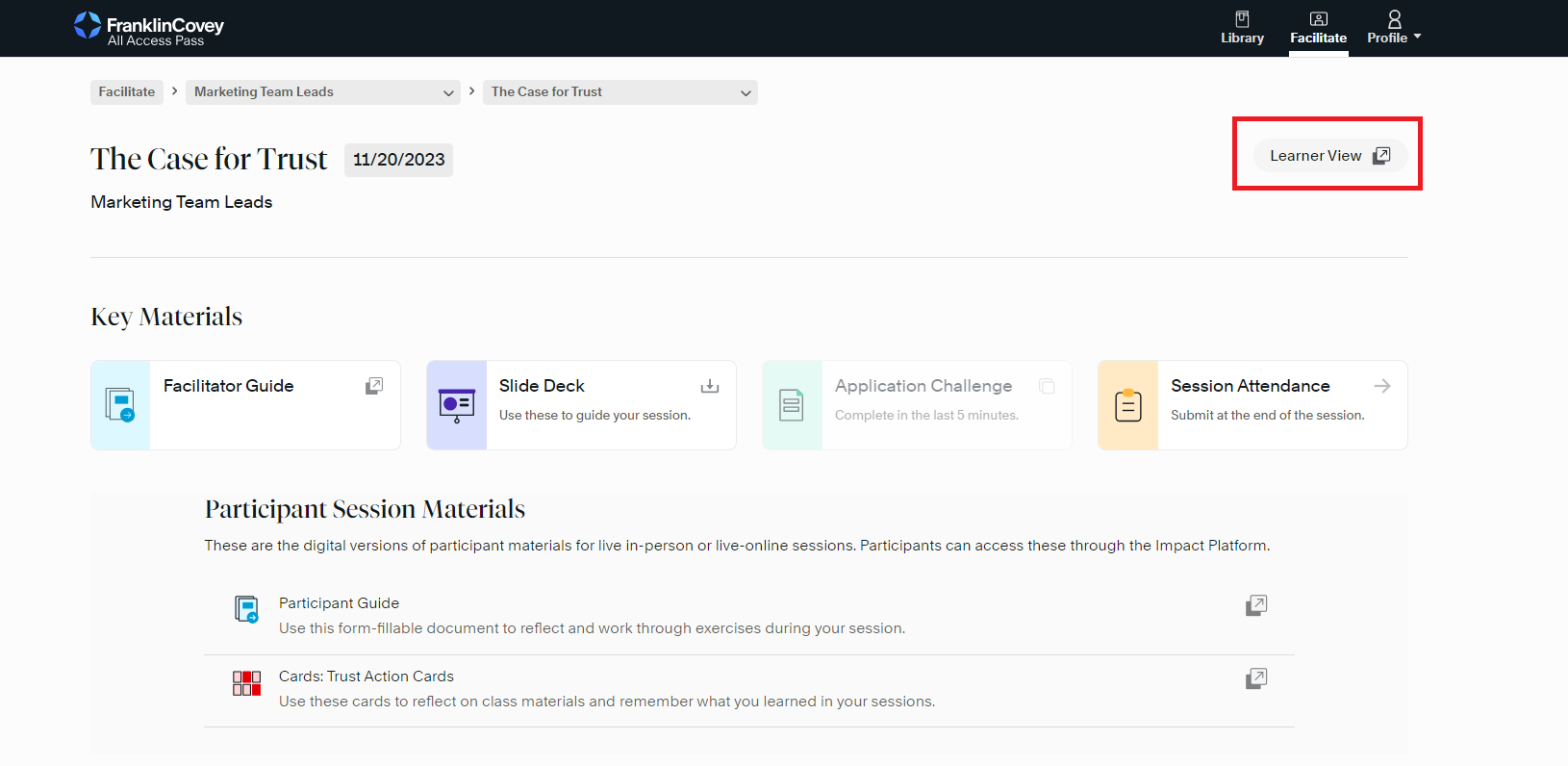The height and width of the screenshot is (766, 1568).
Task: Expand the Profile dropdown menu
Action: coord(1394,28)
